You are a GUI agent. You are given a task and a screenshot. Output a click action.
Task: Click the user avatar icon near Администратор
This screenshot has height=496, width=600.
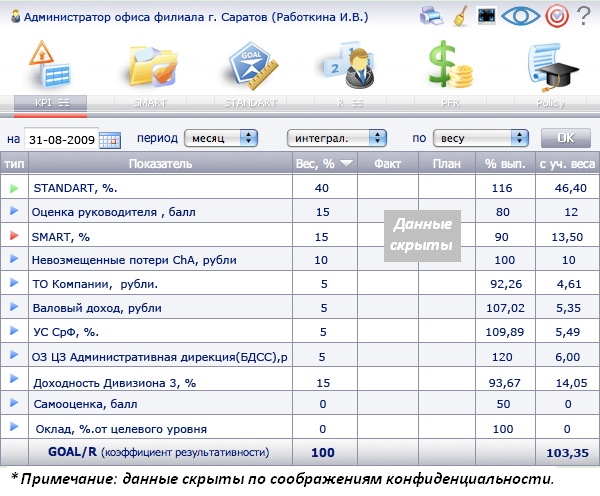[15, 17]
